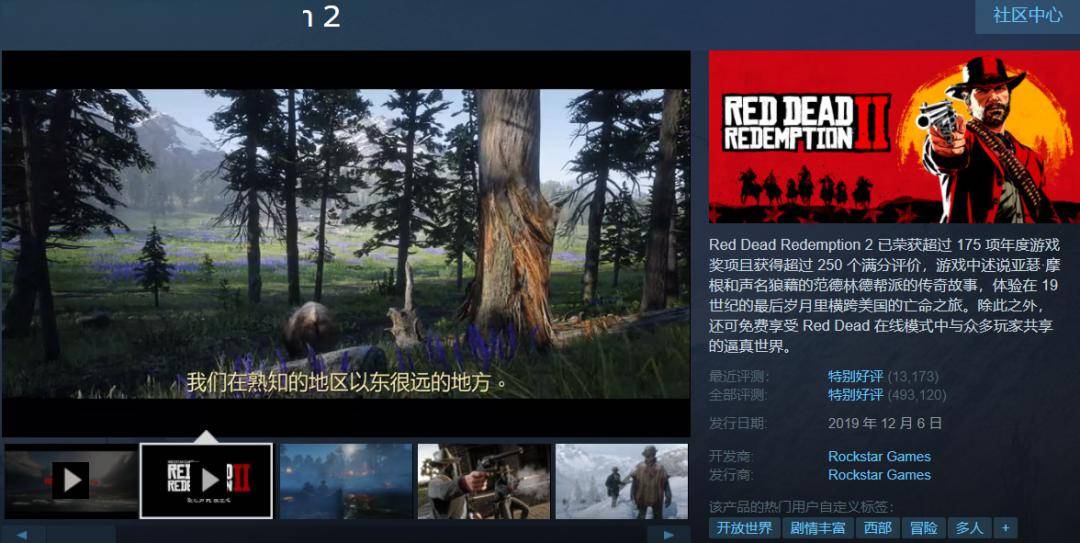Click the play icon on the logo trailer thumbnail
Viewport: 1080px width, 543px height.
(207, 480)
